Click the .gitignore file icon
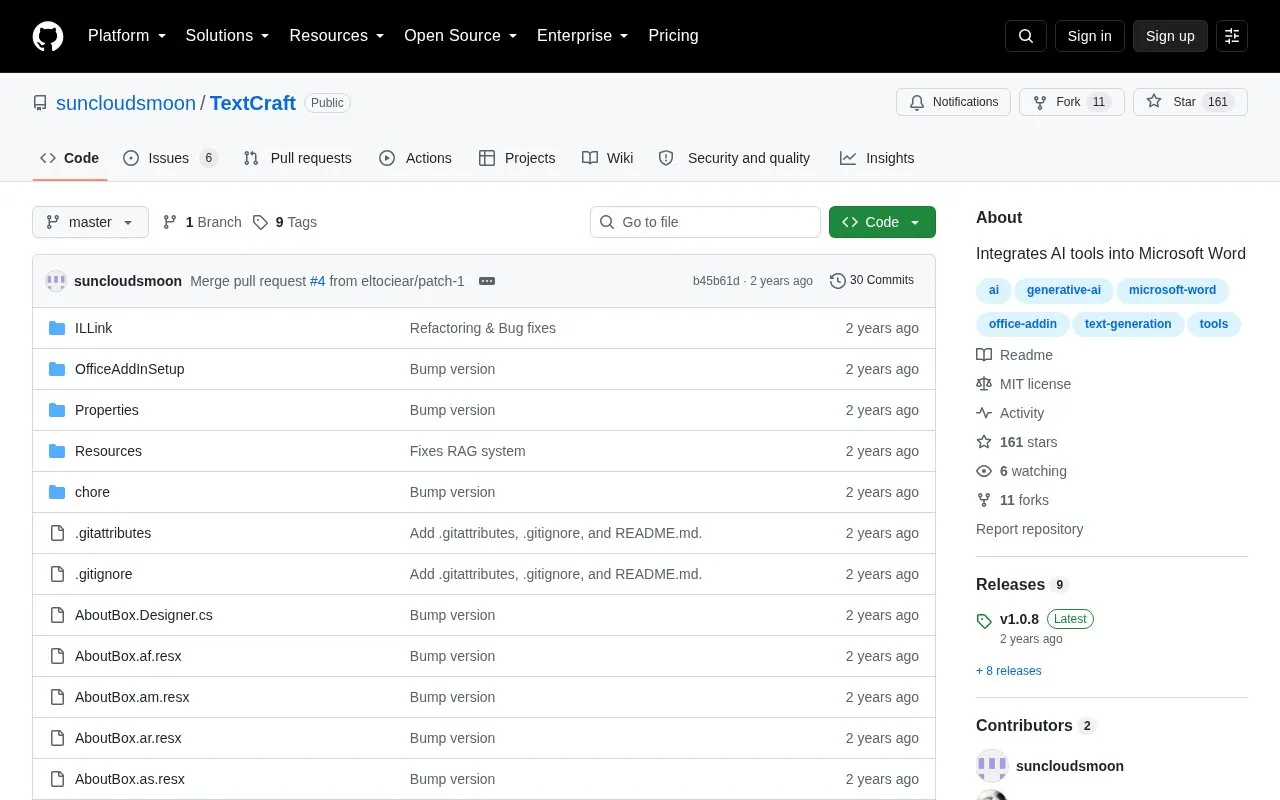Image resolution: width=1280 pixels, height=800 pixels. point(57,574)
